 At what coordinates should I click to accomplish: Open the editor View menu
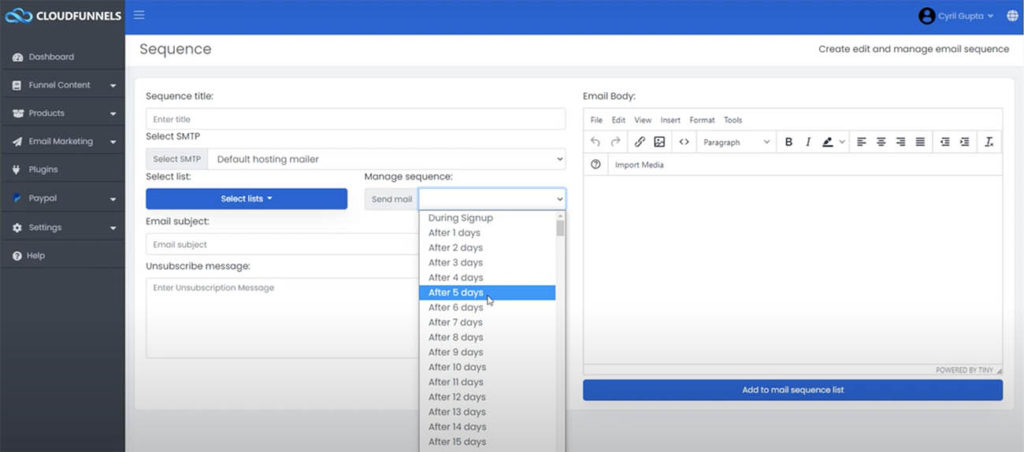pyautogui.click(x=643, y=120)
